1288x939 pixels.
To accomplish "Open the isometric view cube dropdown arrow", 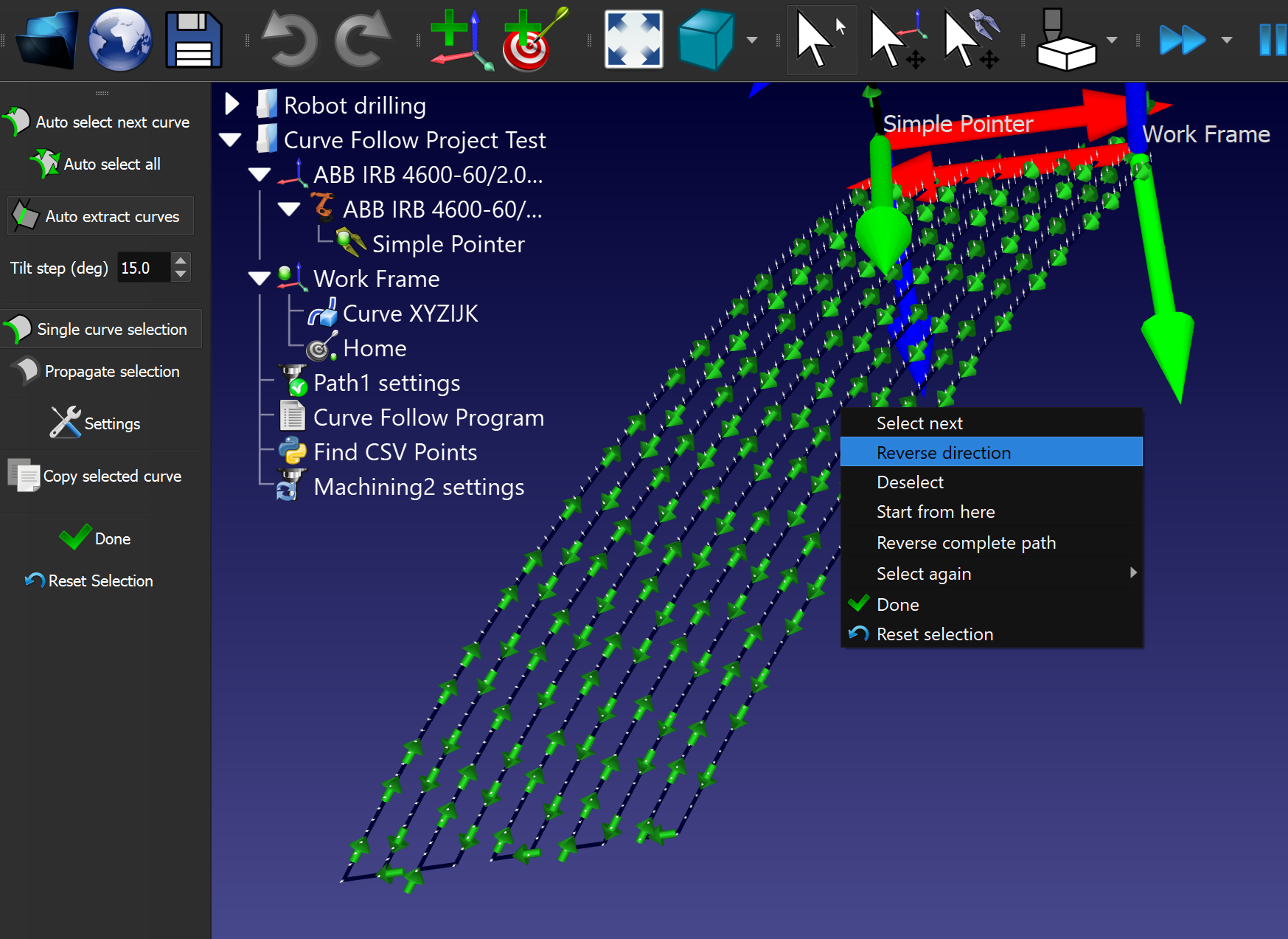I will coord(752,40).
